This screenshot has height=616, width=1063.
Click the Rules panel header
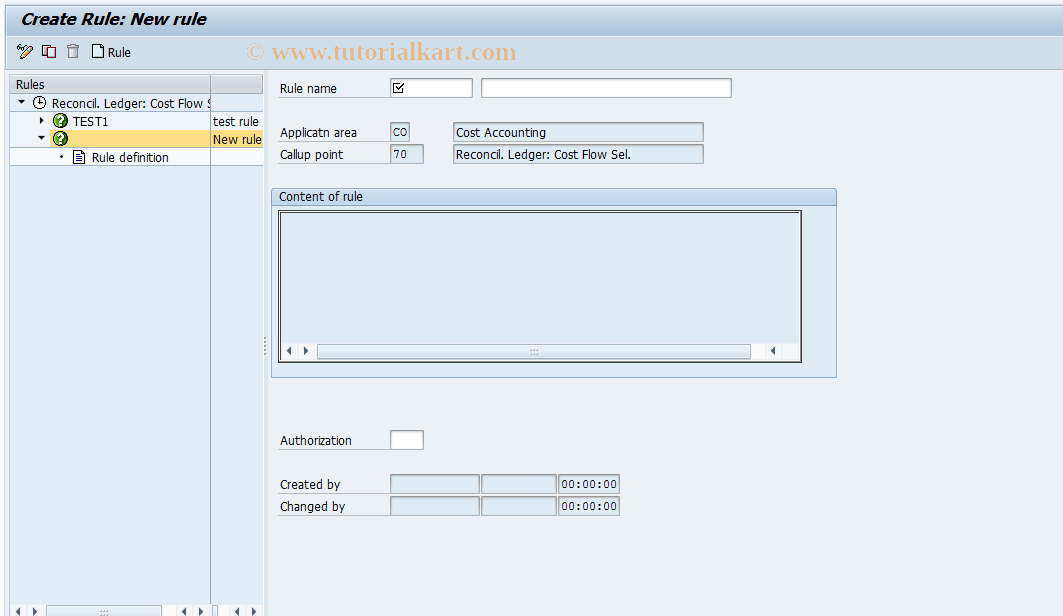(30, 84)
